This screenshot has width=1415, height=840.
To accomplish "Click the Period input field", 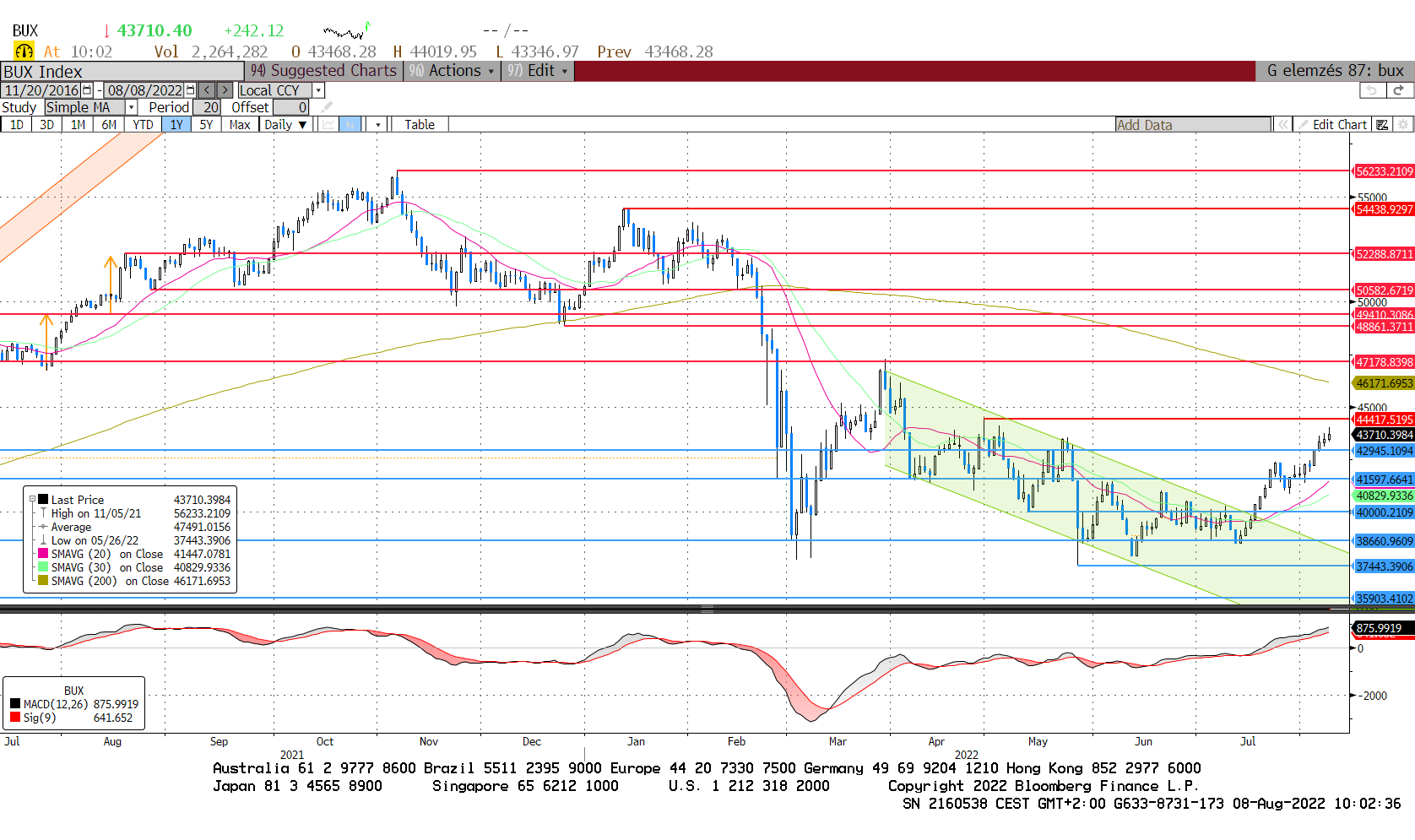I will point(208,107).
